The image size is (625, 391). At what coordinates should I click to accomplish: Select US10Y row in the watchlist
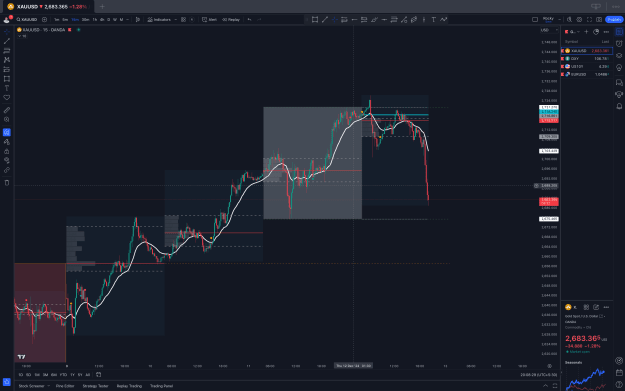[587, 67]
